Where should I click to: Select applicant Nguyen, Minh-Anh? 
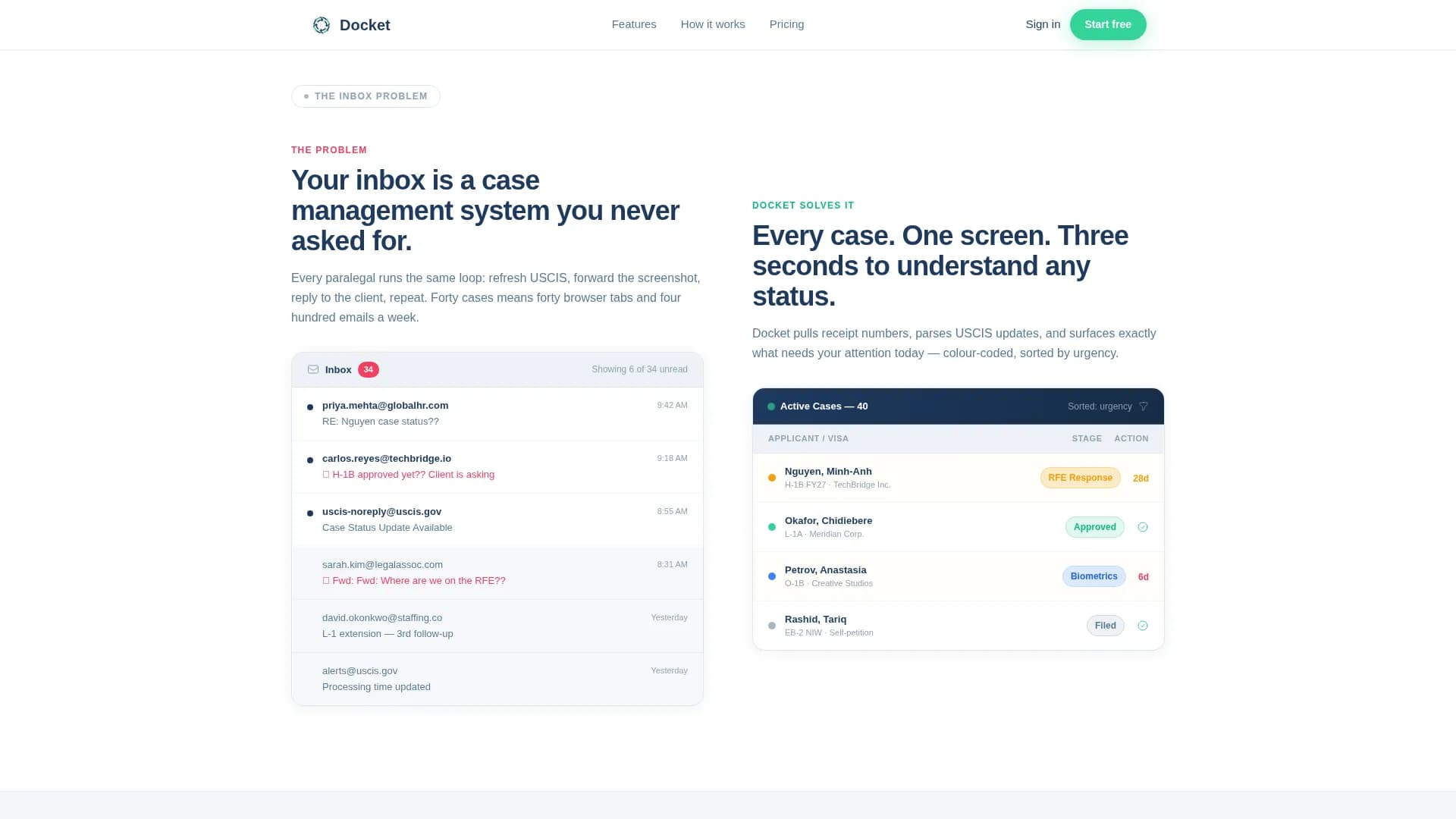[x=828, y=472]
